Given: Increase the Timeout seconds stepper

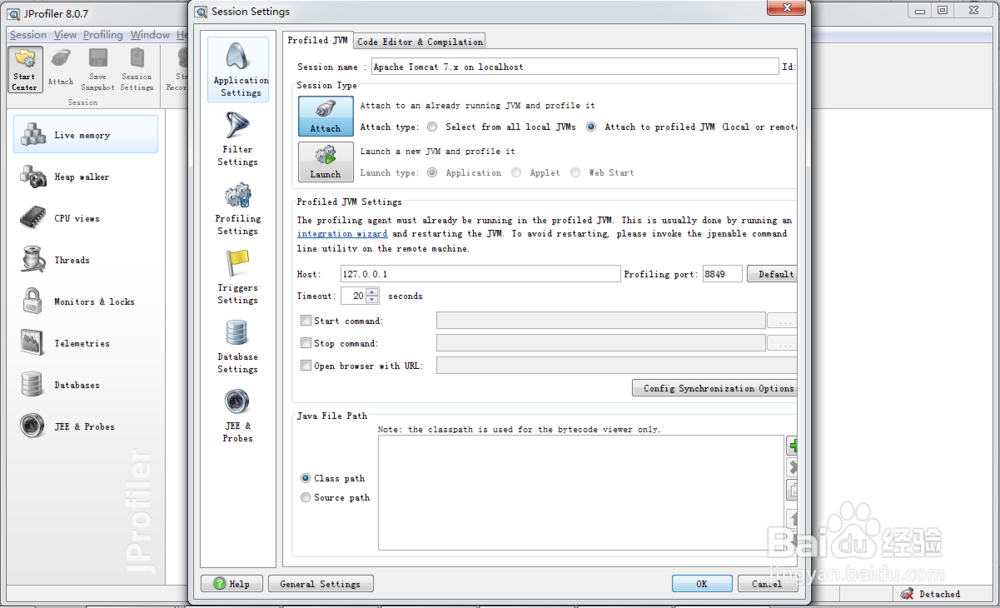Looking at the screenshot, I should click(372, 292).
